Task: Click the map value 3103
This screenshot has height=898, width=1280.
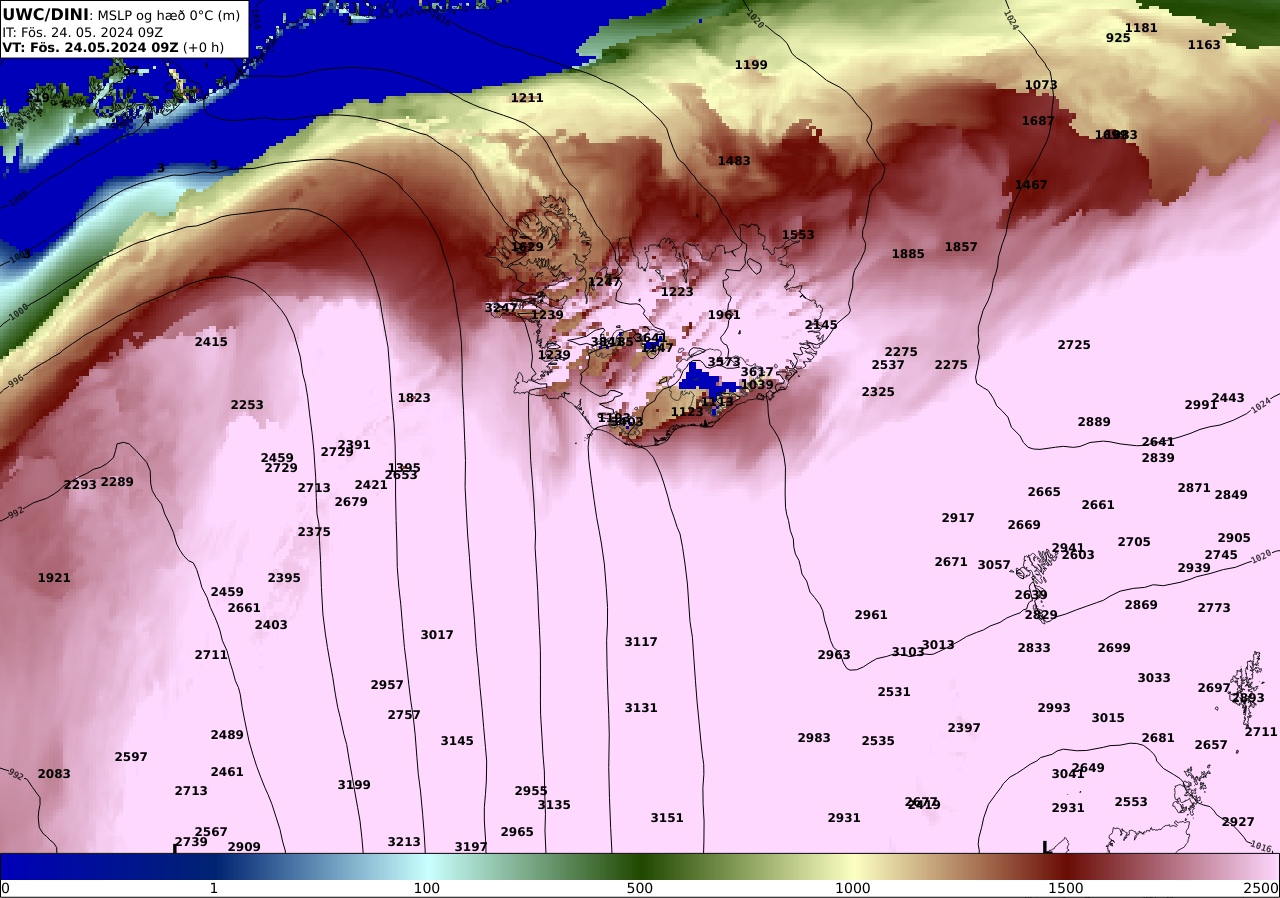Action: [908, 652]
